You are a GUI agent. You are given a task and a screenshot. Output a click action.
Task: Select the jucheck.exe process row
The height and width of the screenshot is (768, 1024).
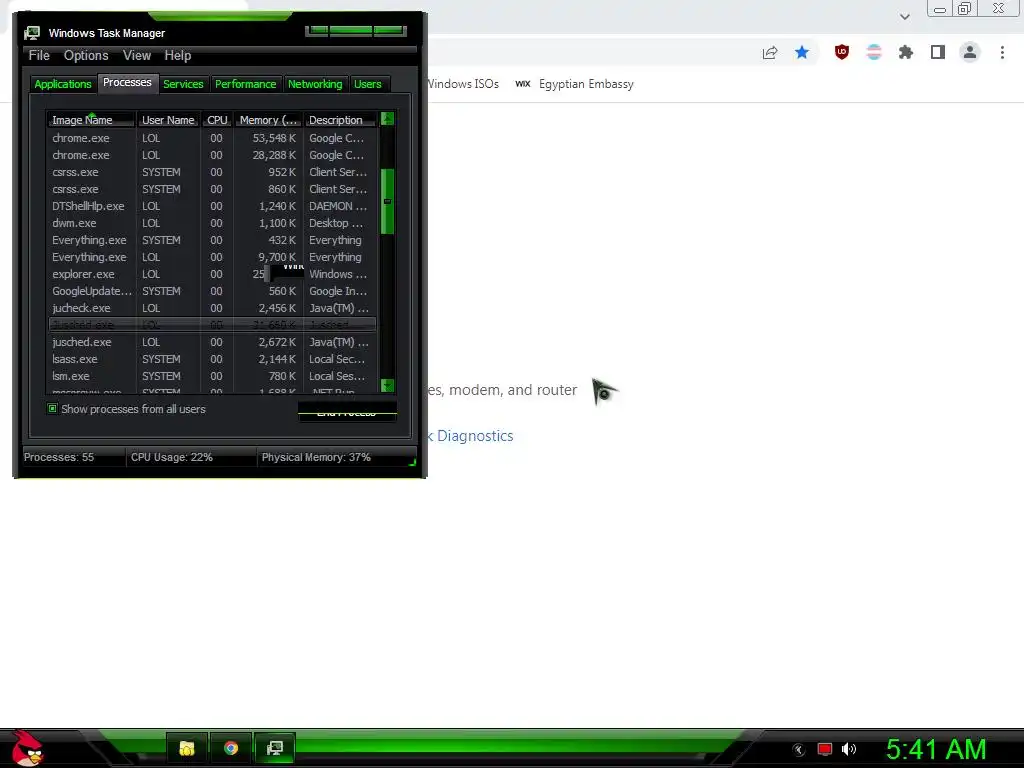(212, 308)
